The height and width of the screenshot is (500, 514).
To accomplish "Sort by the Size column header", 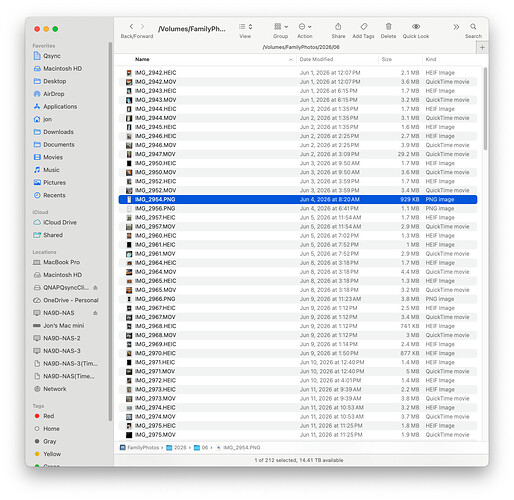I will tap(387, 59).
